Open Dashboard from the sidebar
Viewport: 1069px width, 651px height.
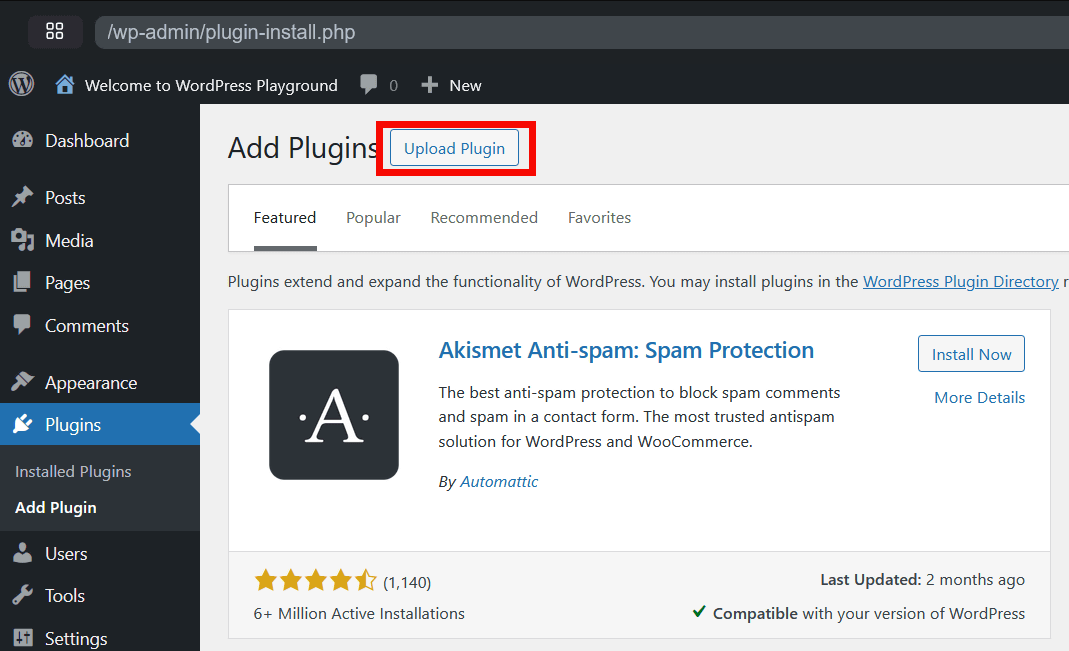[x=86, y=141]
